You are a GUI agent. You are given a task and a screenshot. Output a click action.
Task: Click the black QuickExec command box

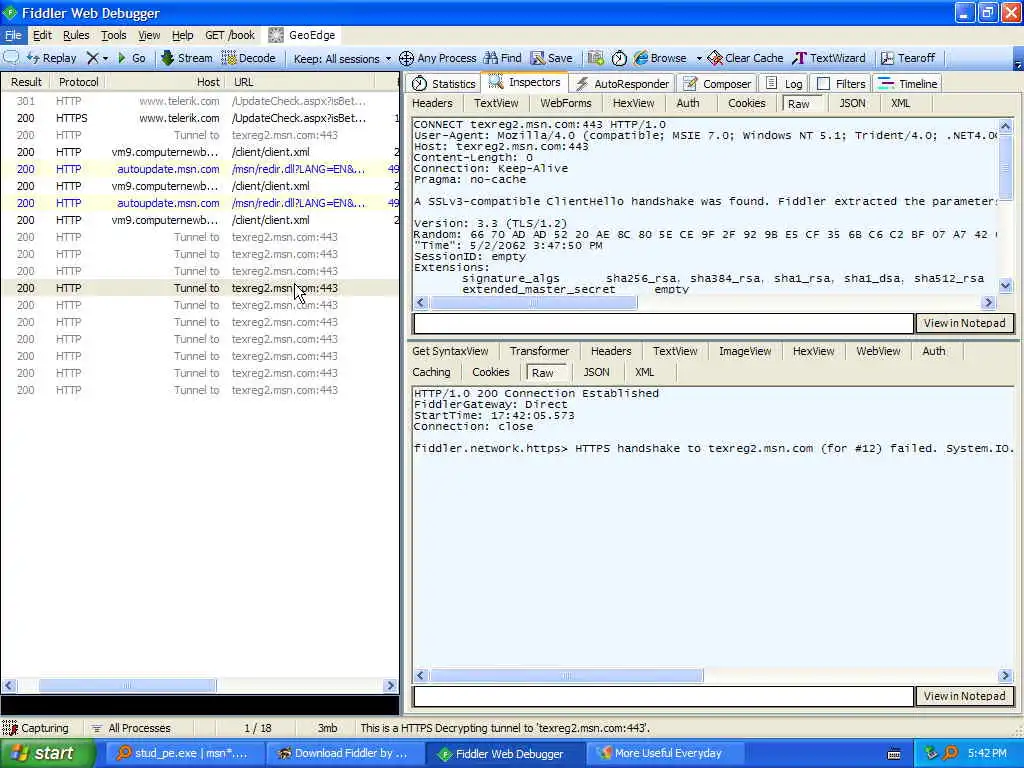[x=200, y=705]
